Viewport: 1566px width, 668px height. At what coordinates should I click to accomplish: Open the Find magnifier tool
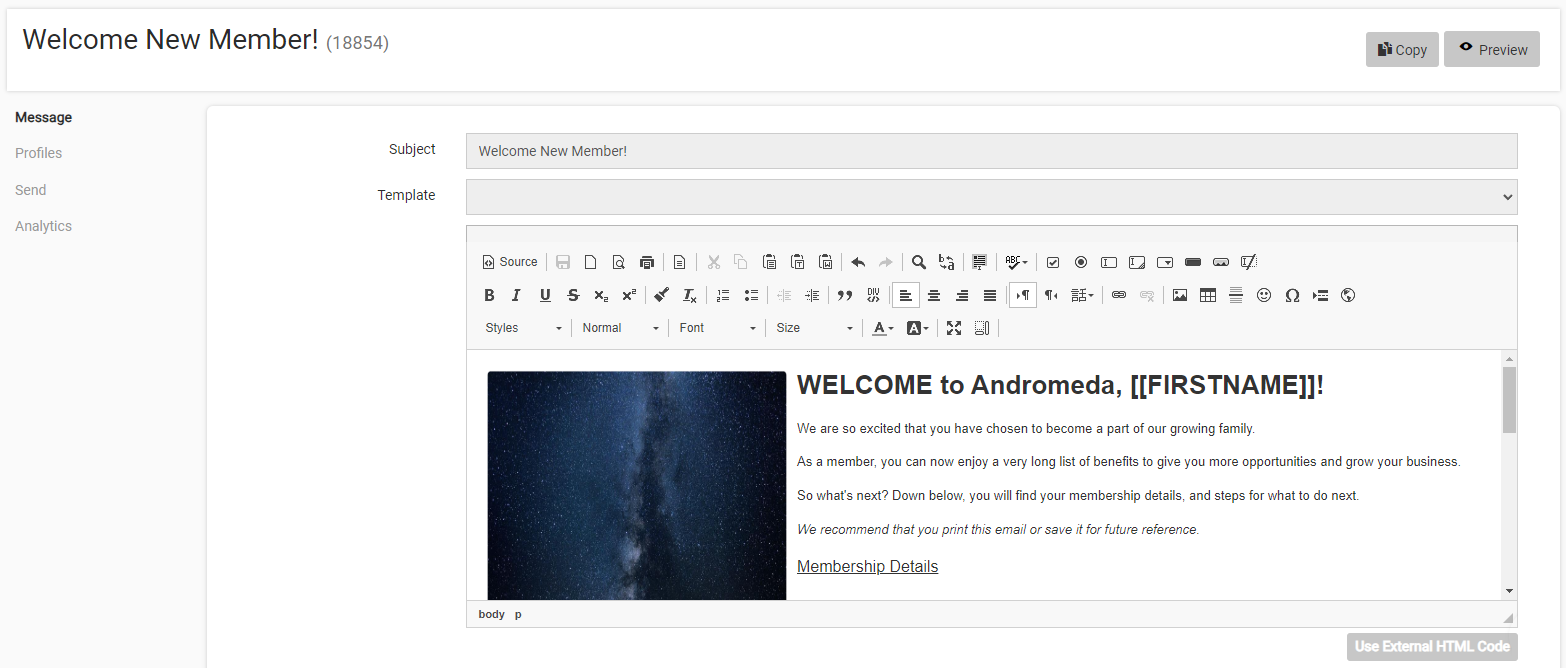click(918, 262)
